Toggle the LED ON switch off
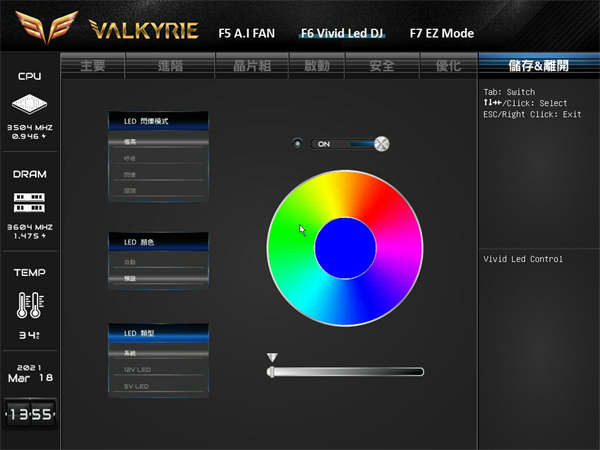The image size is (600, 450). click(x=350, y=144)
